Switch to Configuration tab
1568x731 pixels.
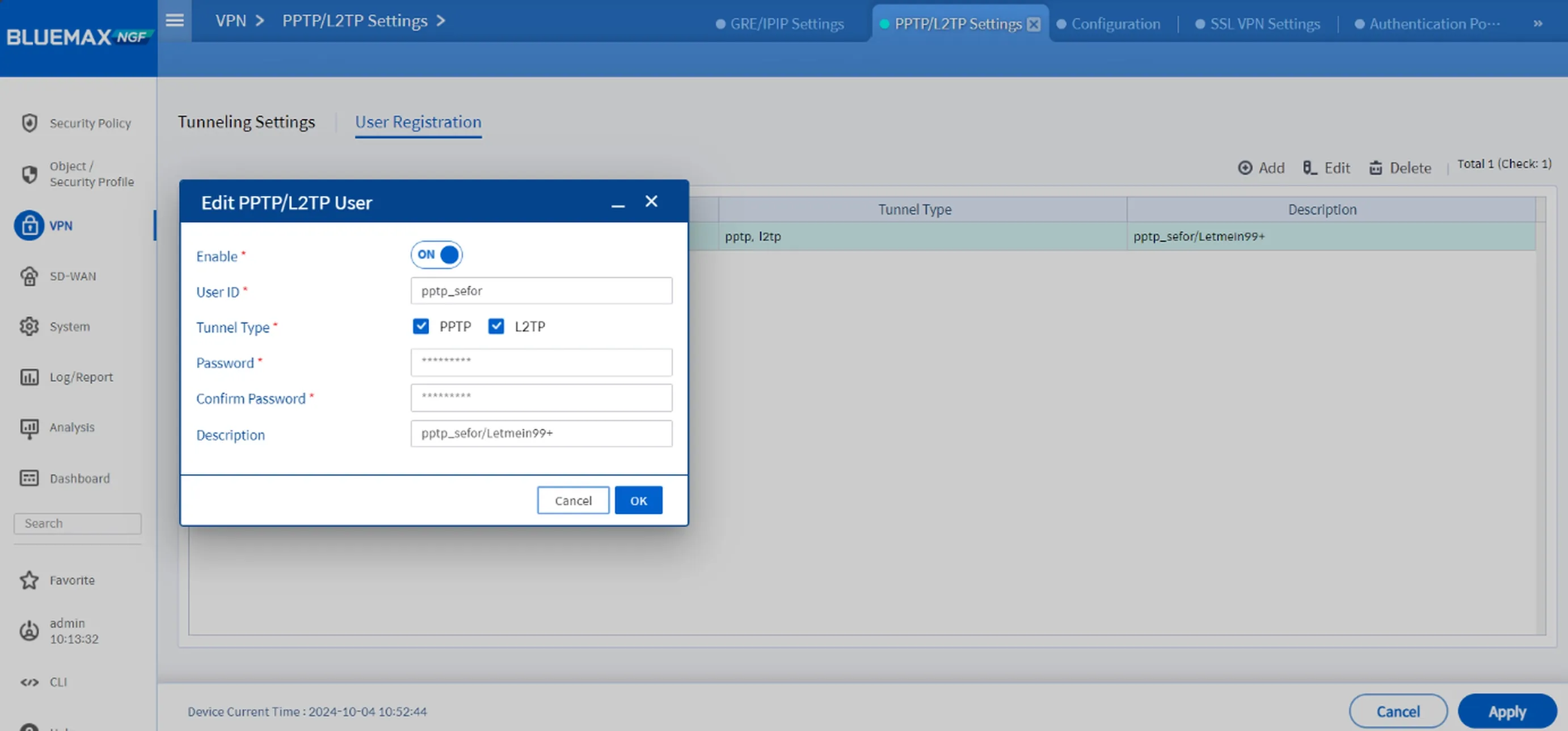[1108, 24]
